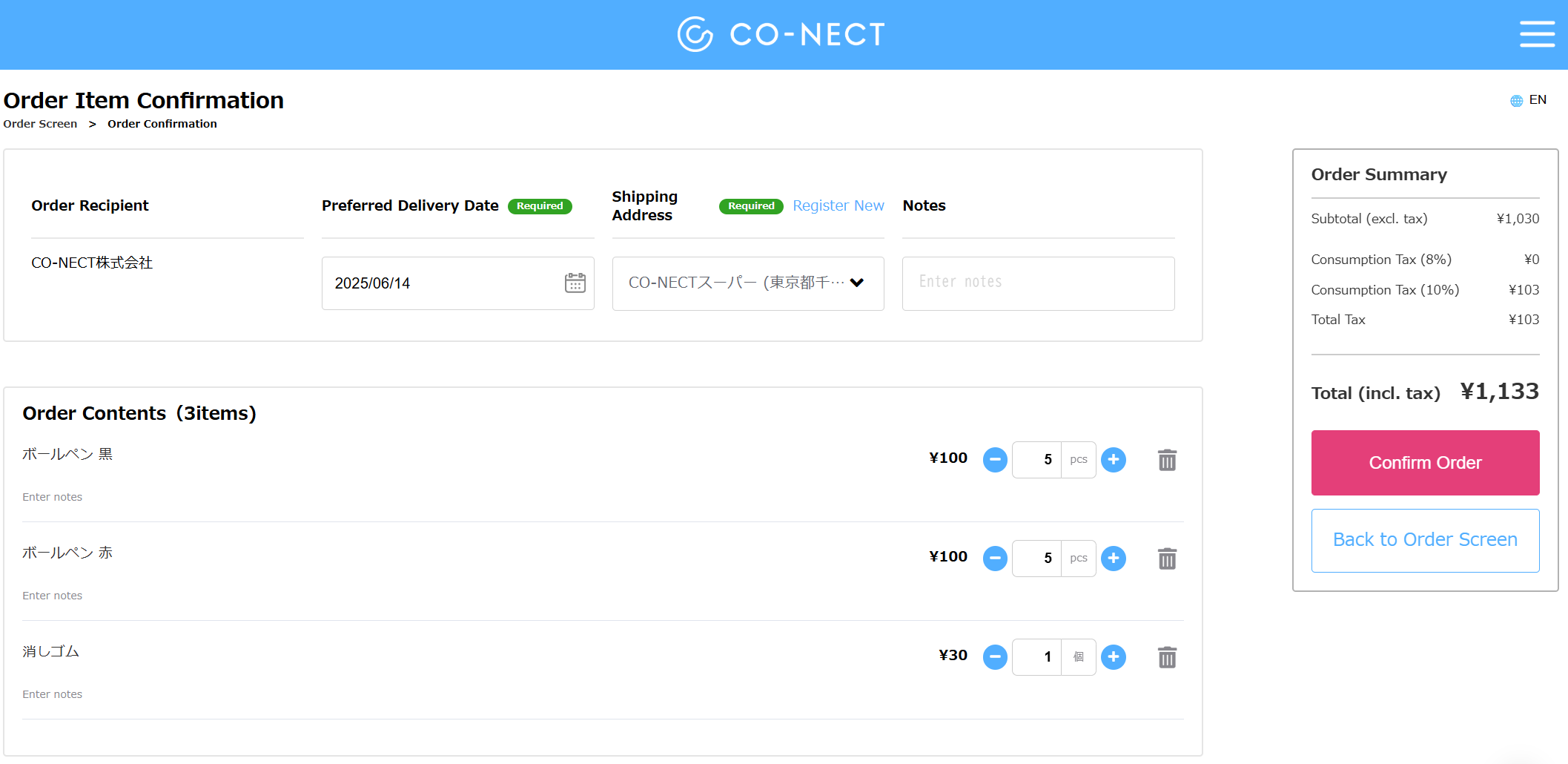Increase quantity of ボールペン 黒
Viewport: 1568px width, 764px height.
click(x=1113, y=460)
